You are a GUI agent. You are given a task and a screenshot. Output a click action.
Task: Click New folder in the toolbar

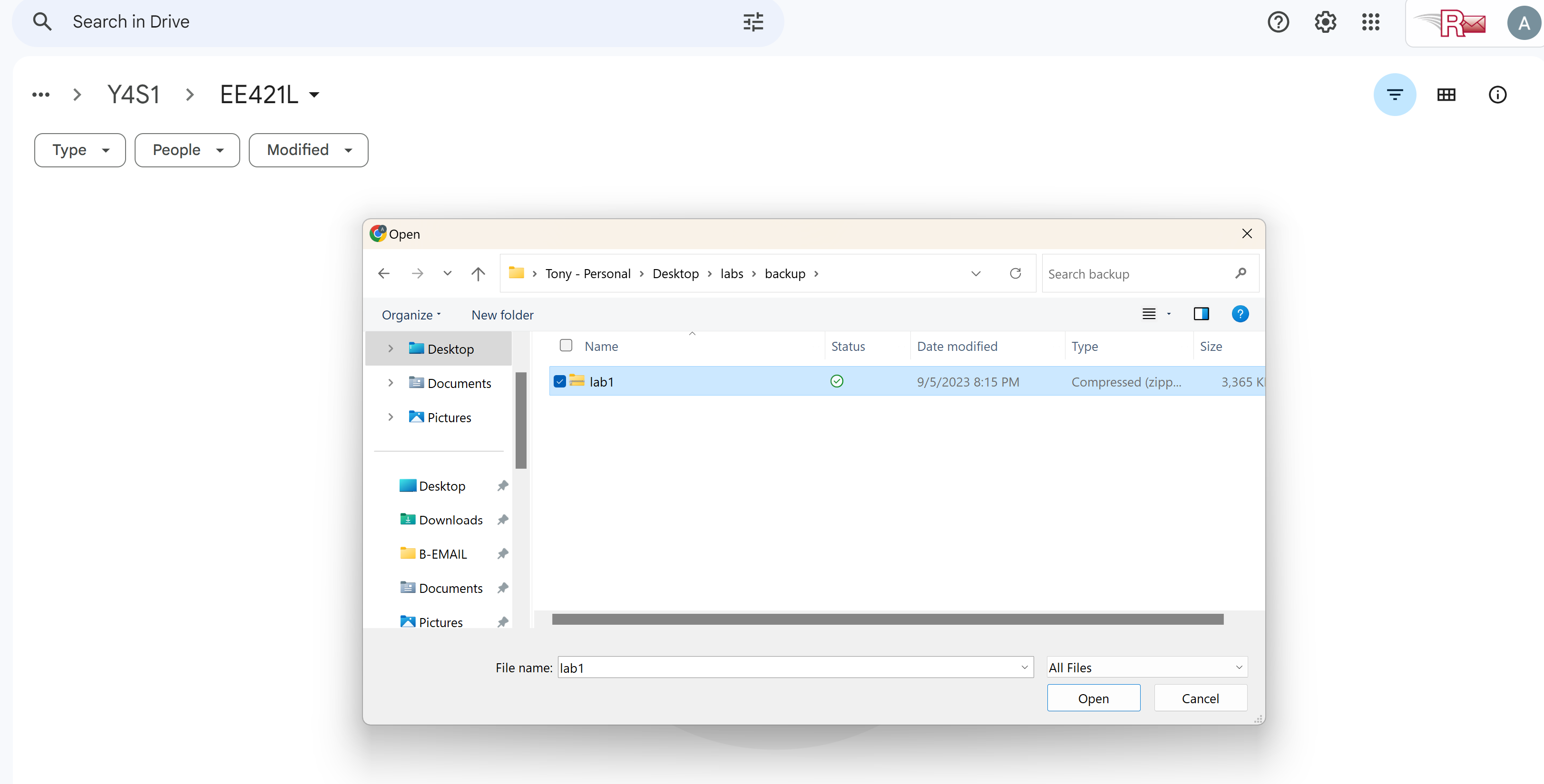click(502, 315)
